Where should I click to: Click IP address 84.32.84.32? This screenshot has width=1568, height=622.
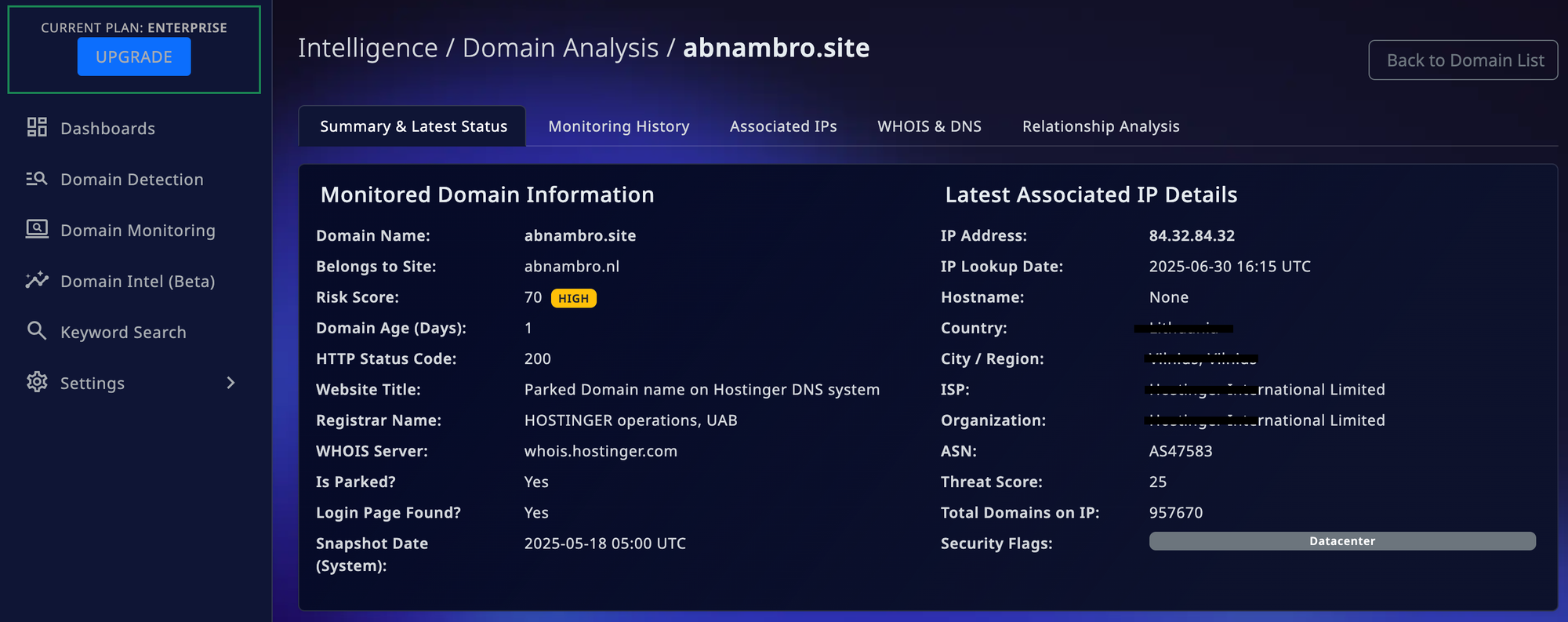[x=1192, y=235]
